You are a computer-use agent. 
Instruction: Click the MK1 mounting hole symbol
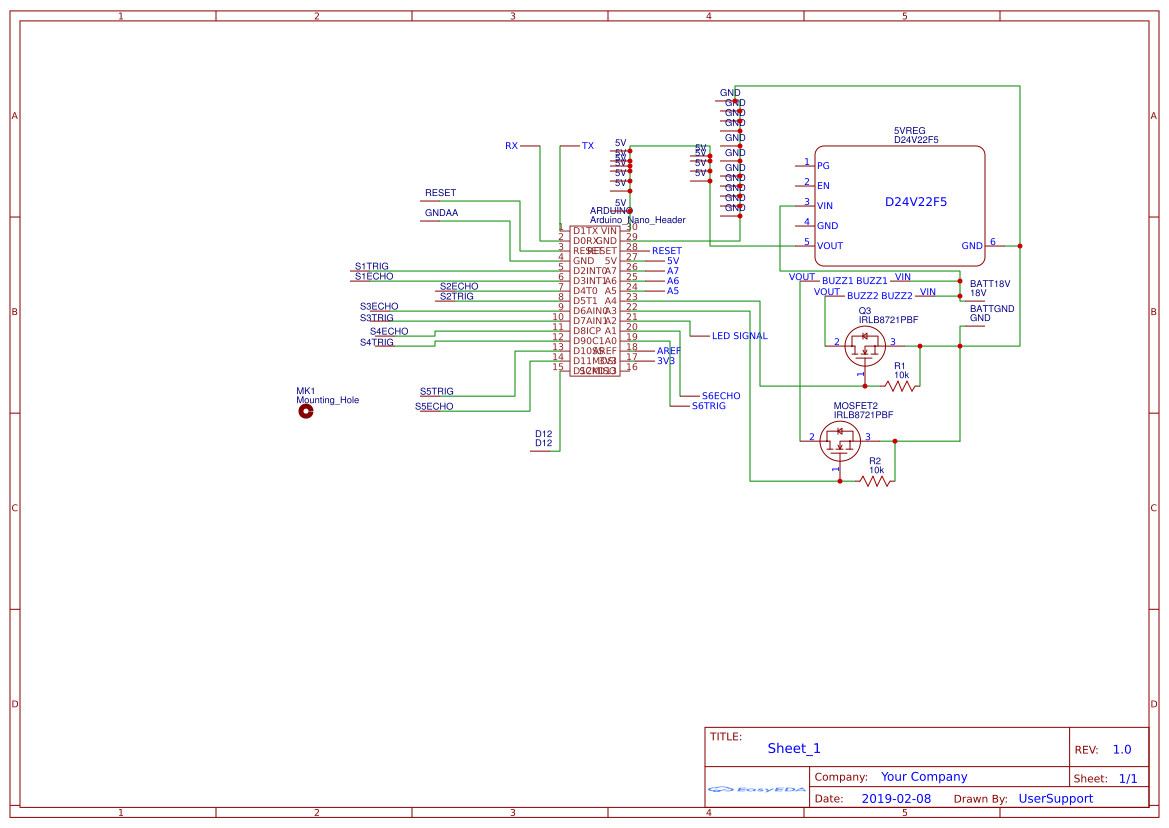(306, 411)
